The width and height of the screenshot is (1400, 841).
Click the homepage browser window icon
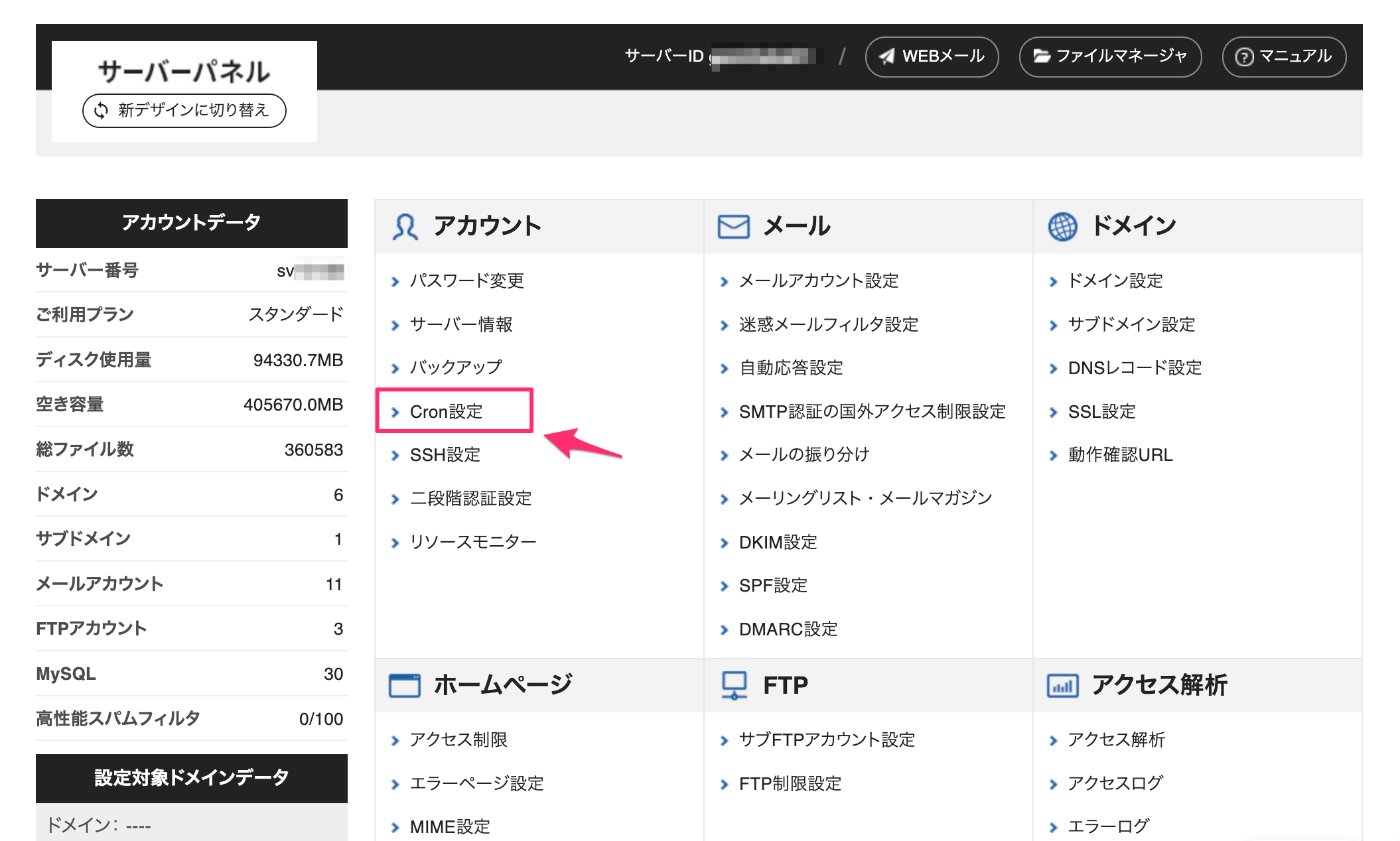(x=404, y=685)
